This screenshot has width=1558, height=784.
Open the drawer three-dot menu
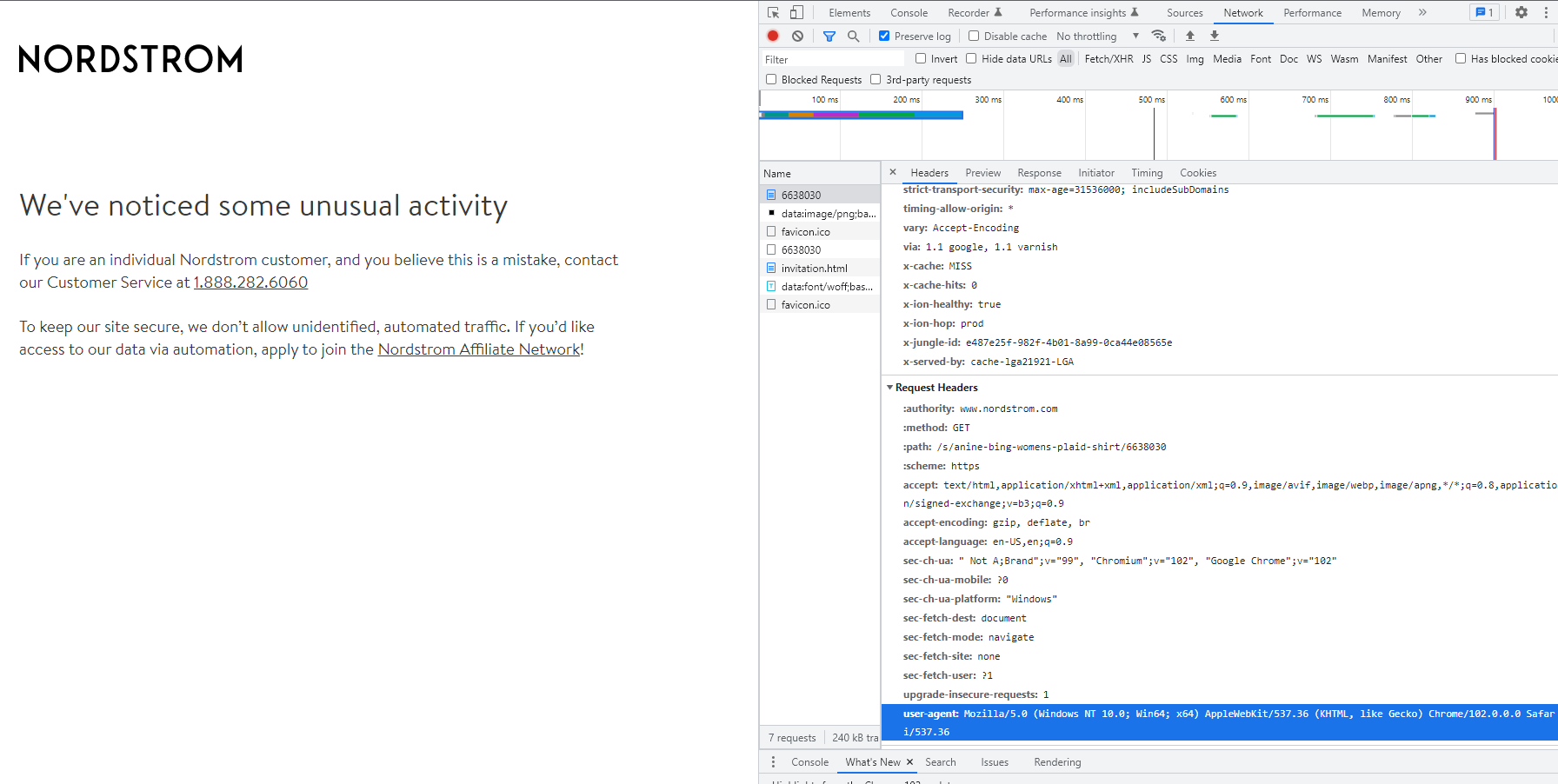point(773,762)
